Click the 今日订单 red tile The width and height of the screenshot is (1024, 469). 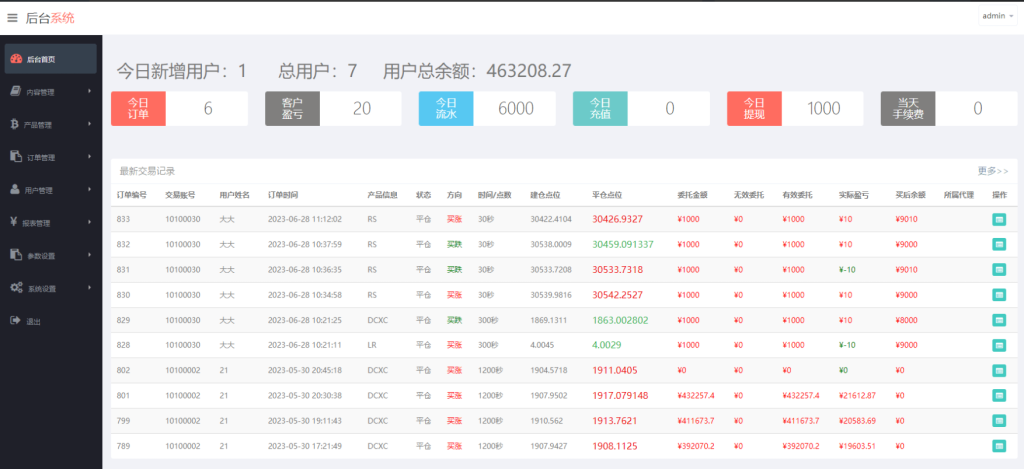coord(138,108)
